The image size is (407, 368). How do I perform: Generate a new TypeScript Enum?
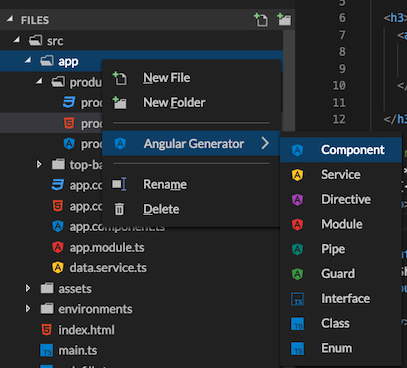[x=341, y=348]
